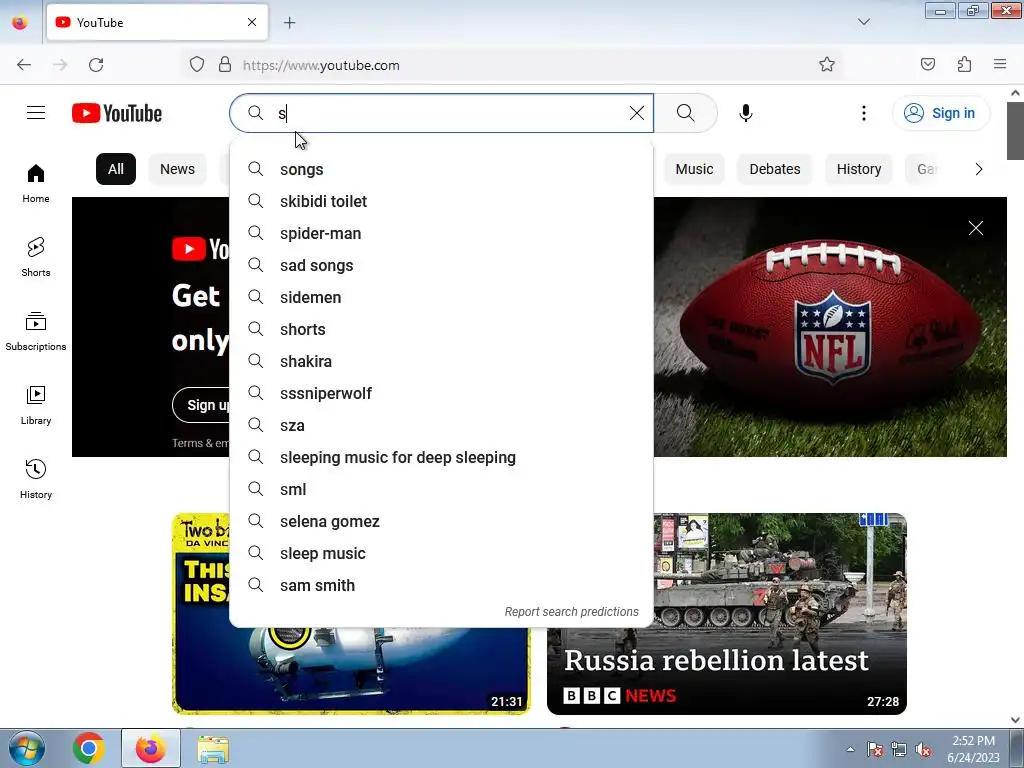Viewport: 1024px width, 768px height.
Task: Click Firefox icon in the taskbar
Action: tap(151, 749)
